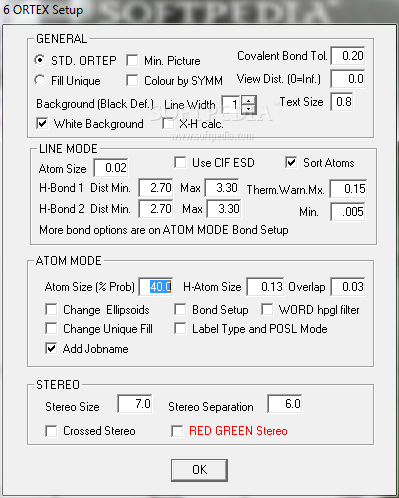Click the Text Size input field
This screenshot has width=399, height=498.
pos(342,102)
